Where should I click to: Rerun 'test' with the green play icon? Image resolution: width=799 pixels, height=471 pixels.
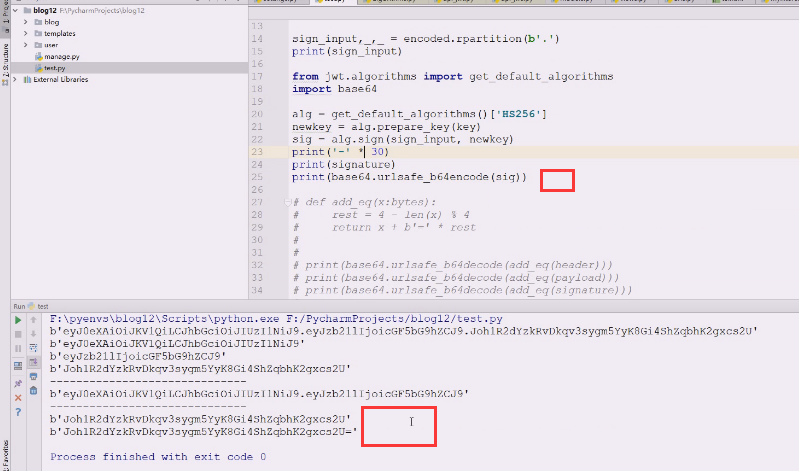pyautogui.click(x=18, y=320)
